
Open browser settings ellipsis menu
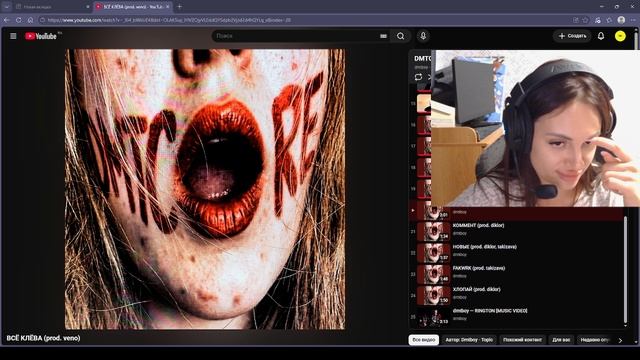633,20
